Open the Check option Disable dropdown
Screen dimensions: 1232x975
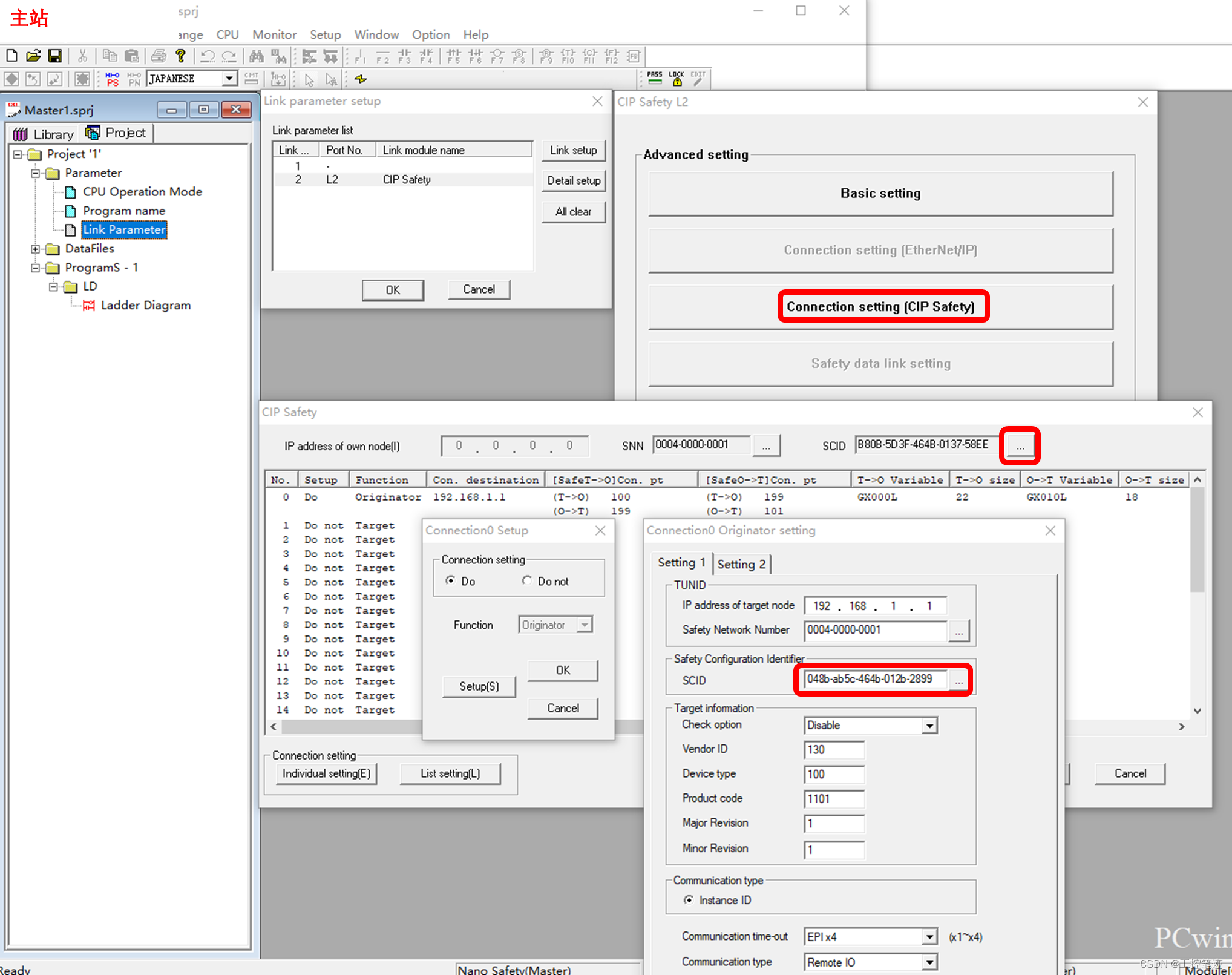click(929, 726)
